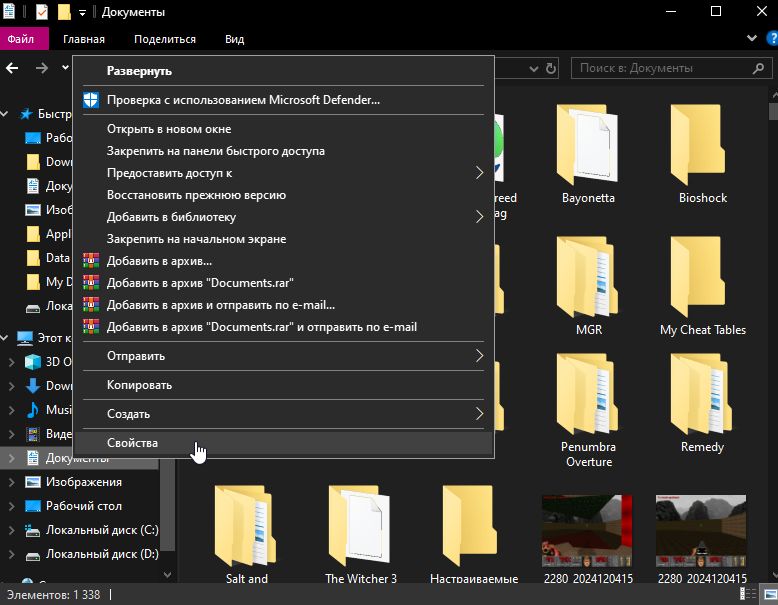Image resolution: width=778 pixels, height=605 pixels.
Task: Click WinRAR icon beside Добавить в архив...
Action: [x=91, y=261]
